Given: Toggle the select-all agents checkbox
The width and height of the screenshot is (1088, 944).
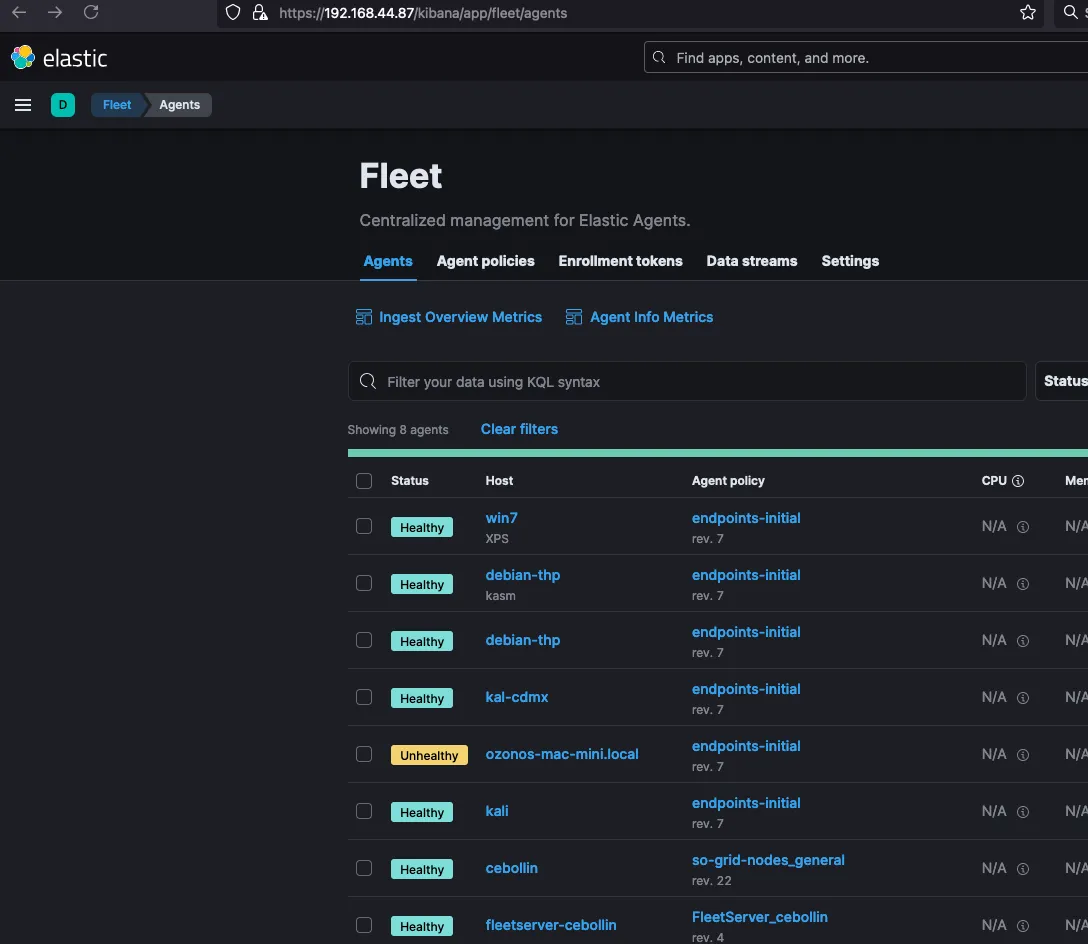Looking at the screenshot, I should click(364, 481).
